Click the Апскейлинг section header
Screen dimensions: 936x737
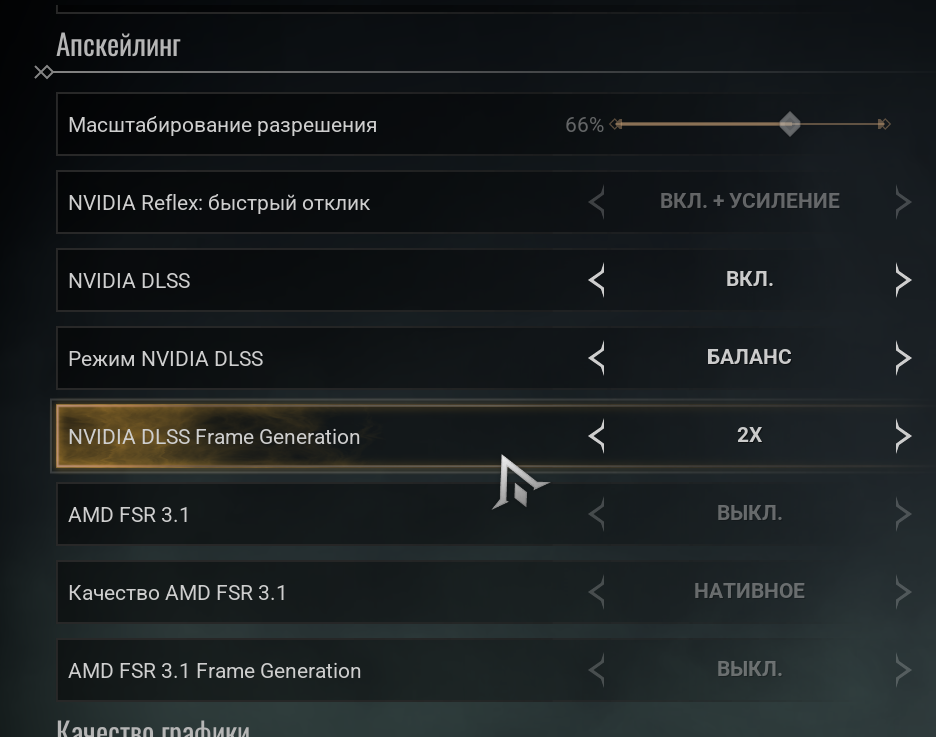[118, 45]
